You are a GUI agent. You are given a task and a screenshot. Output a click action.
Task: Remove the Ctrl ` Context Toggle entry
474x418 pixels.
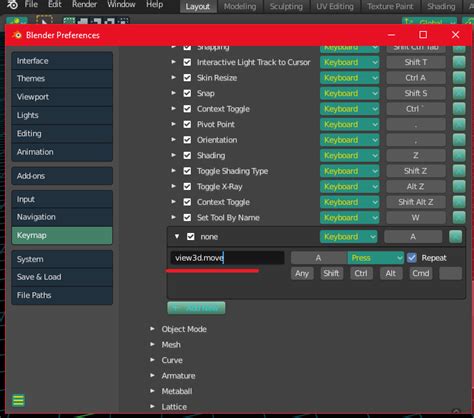(459, 109)
